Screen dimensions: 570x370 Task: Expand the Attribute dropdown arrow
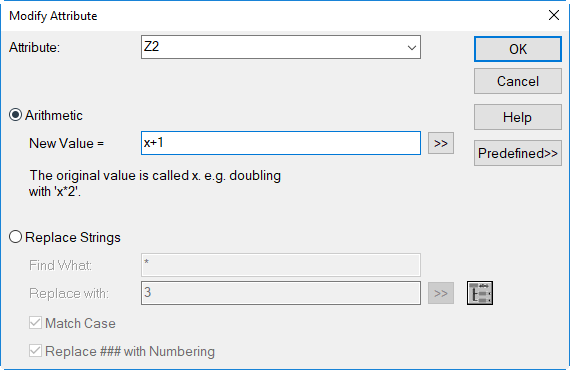pos(412,47)
